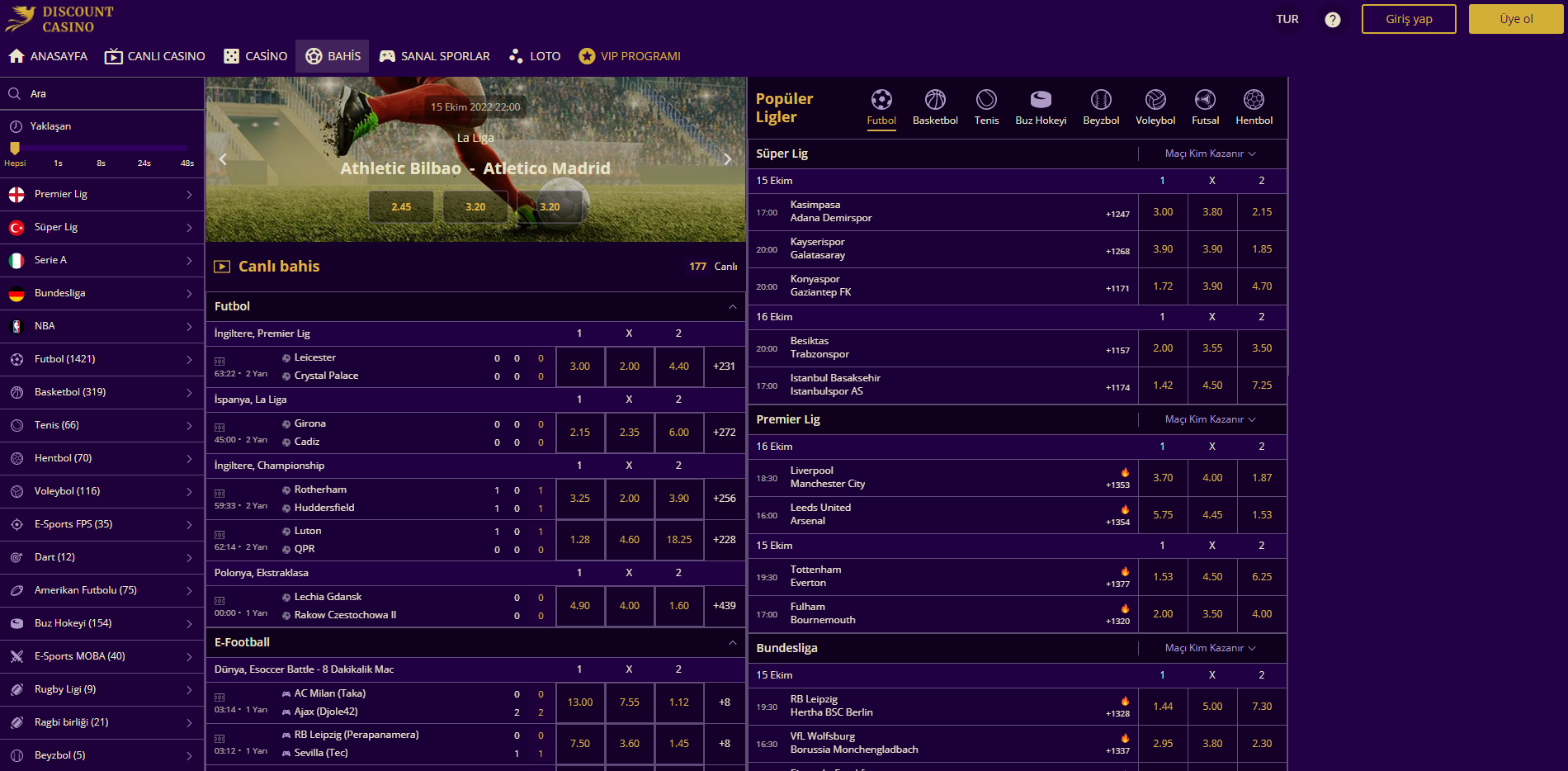The height and width of the screenshot is (771, 1568).
Task: Click the Üye ol button
Action: click(x=1516, y=19)
